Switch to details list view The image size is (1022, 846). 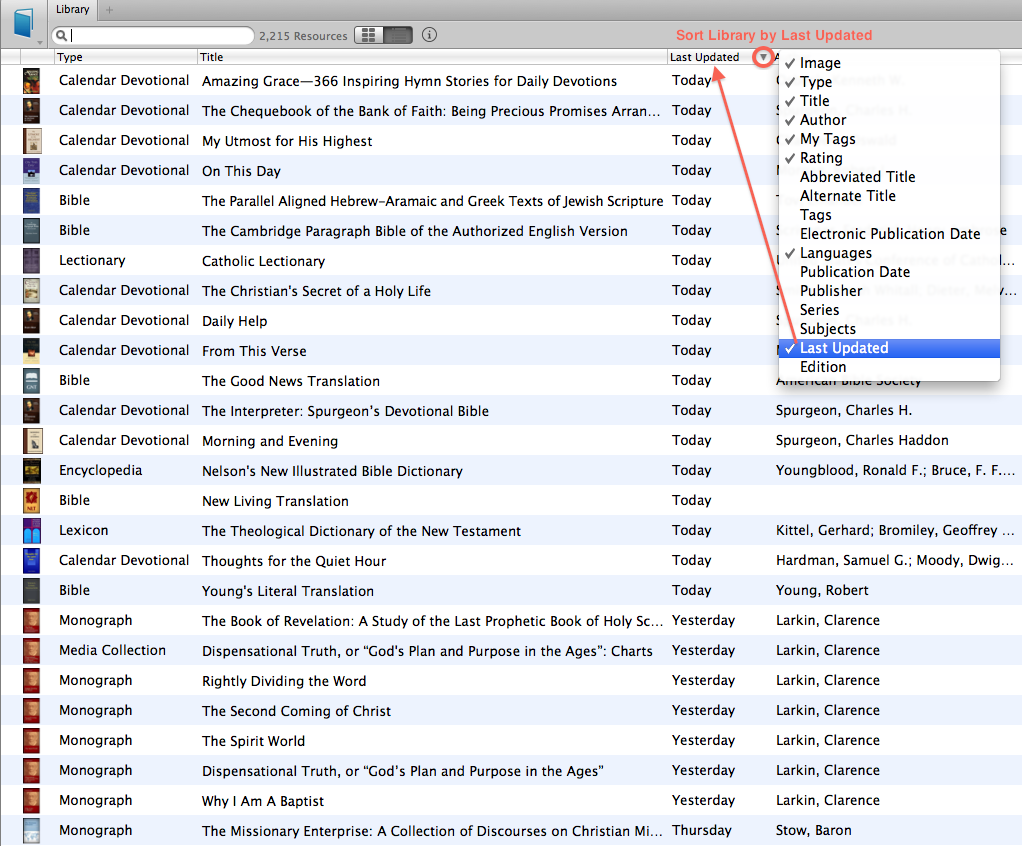tap(398, 35)
